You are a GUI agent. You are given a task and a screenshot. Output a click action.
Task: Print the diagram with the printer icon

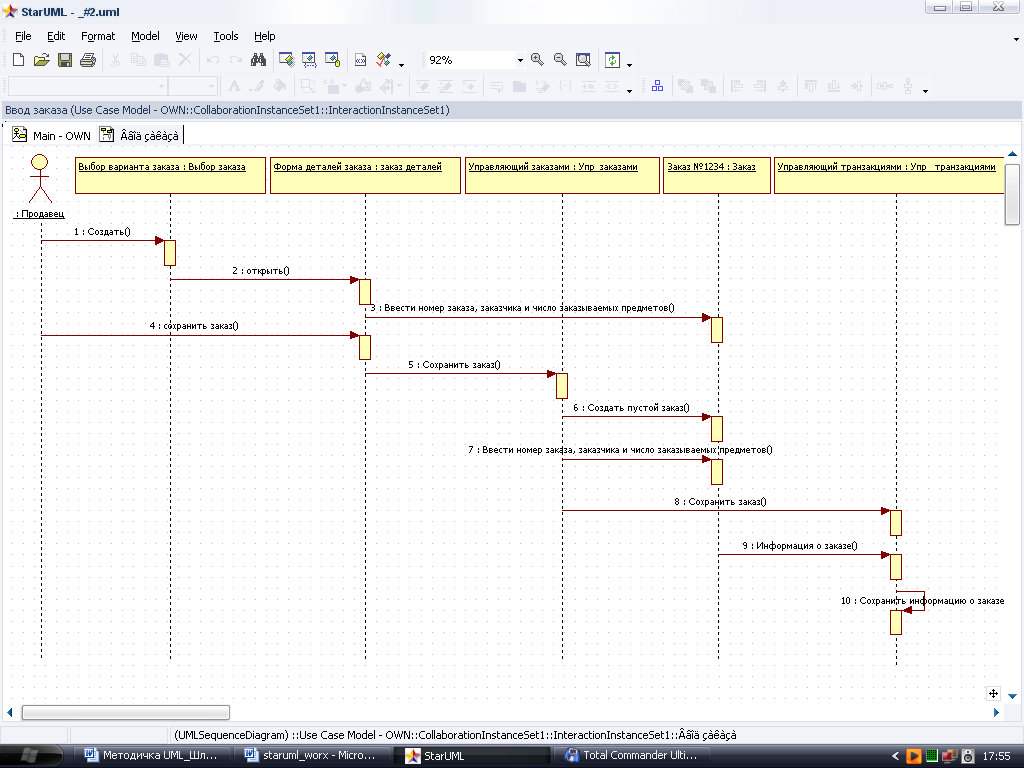tap(88, 60)
